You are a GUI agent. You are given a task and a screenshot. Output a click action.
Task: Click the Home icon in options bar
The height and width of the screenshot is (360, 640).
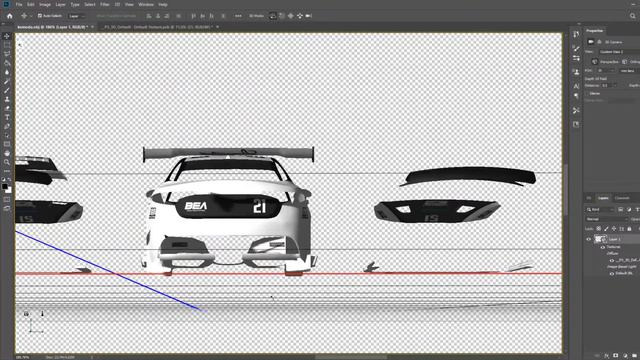[x=10, y=16]
